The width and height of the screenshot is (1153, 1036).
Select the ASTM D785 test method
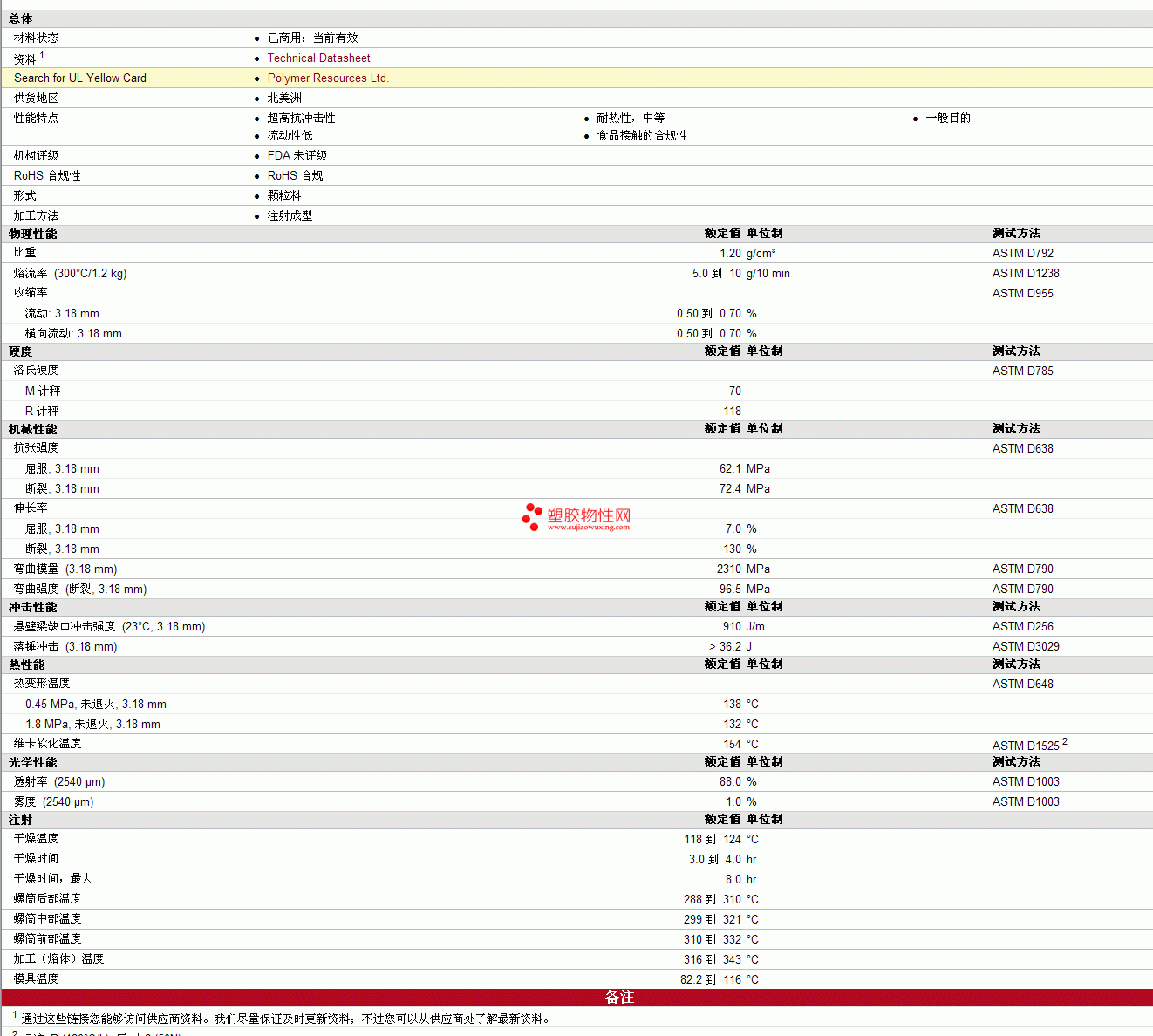pos(1023,371)
